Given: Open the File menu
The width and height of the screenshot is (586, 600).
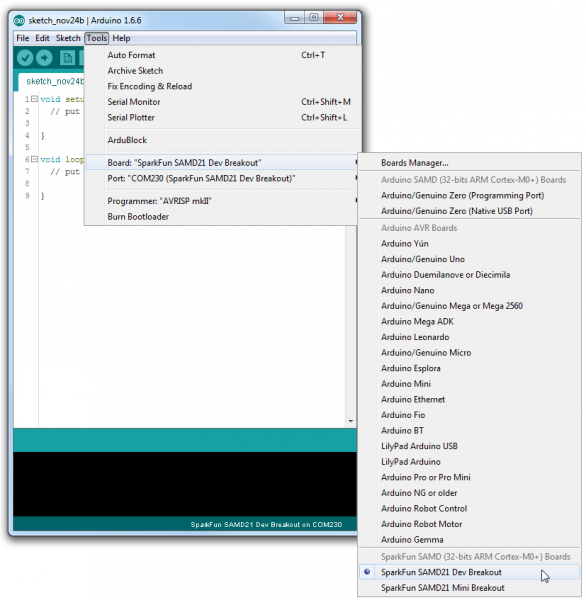Looking at the screenshot, I should 23,38.
